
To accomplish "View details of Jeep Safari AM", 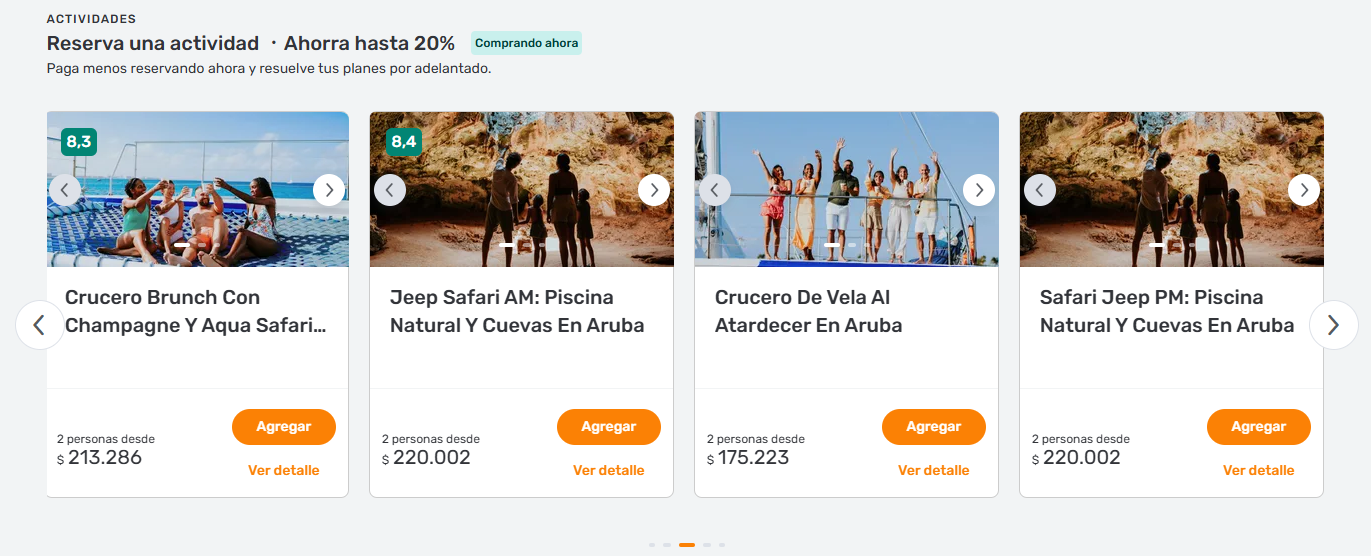I will point(609,470).
